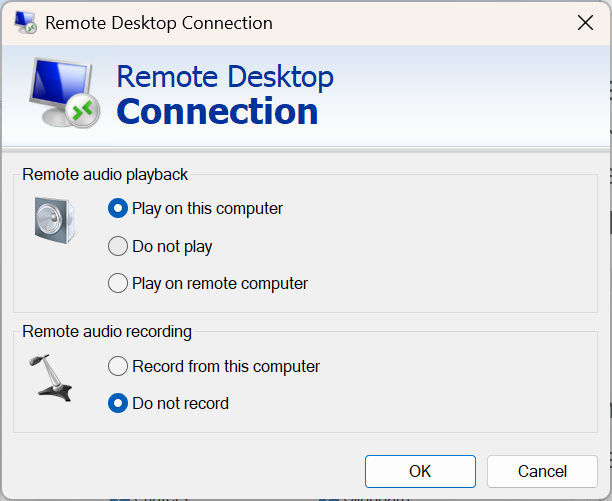This screenshot has height=501, width=612.
Task: Click the green arrows badge on monitor logo
Action: click(82, 110)
